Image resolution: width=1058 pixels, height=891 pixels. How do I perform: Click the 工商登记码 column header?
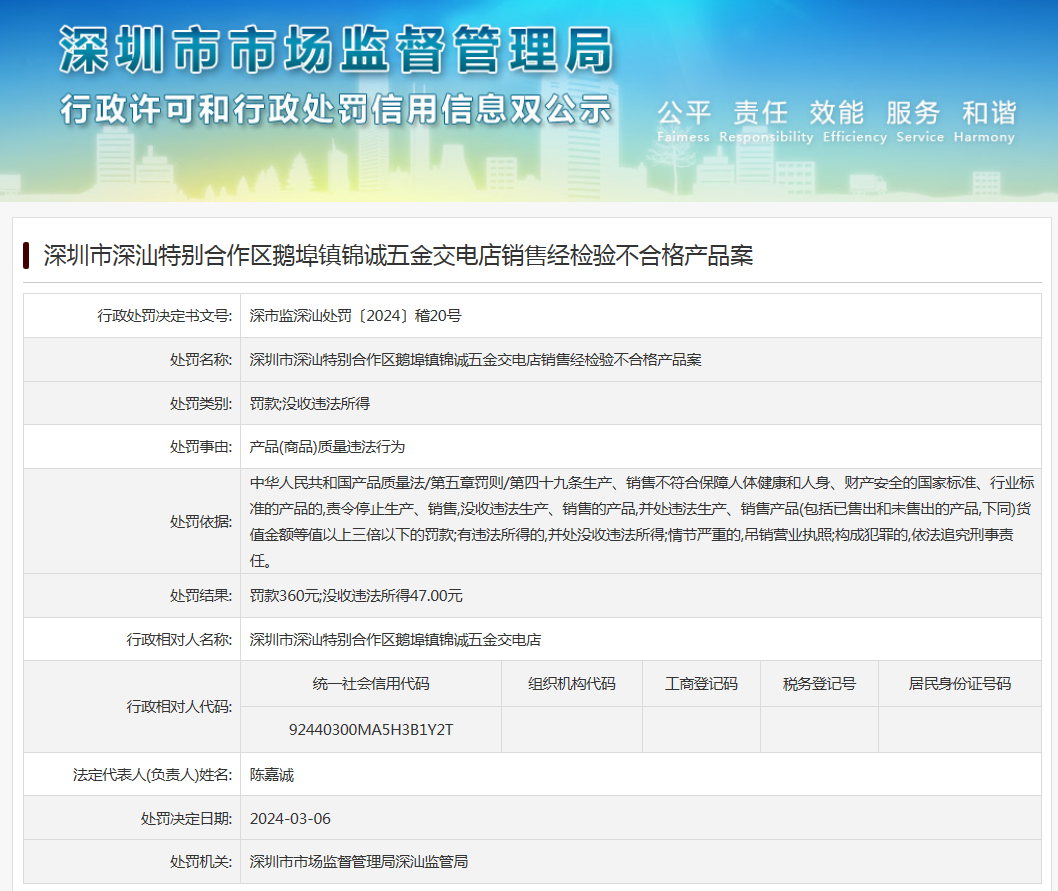pos(702,684)
